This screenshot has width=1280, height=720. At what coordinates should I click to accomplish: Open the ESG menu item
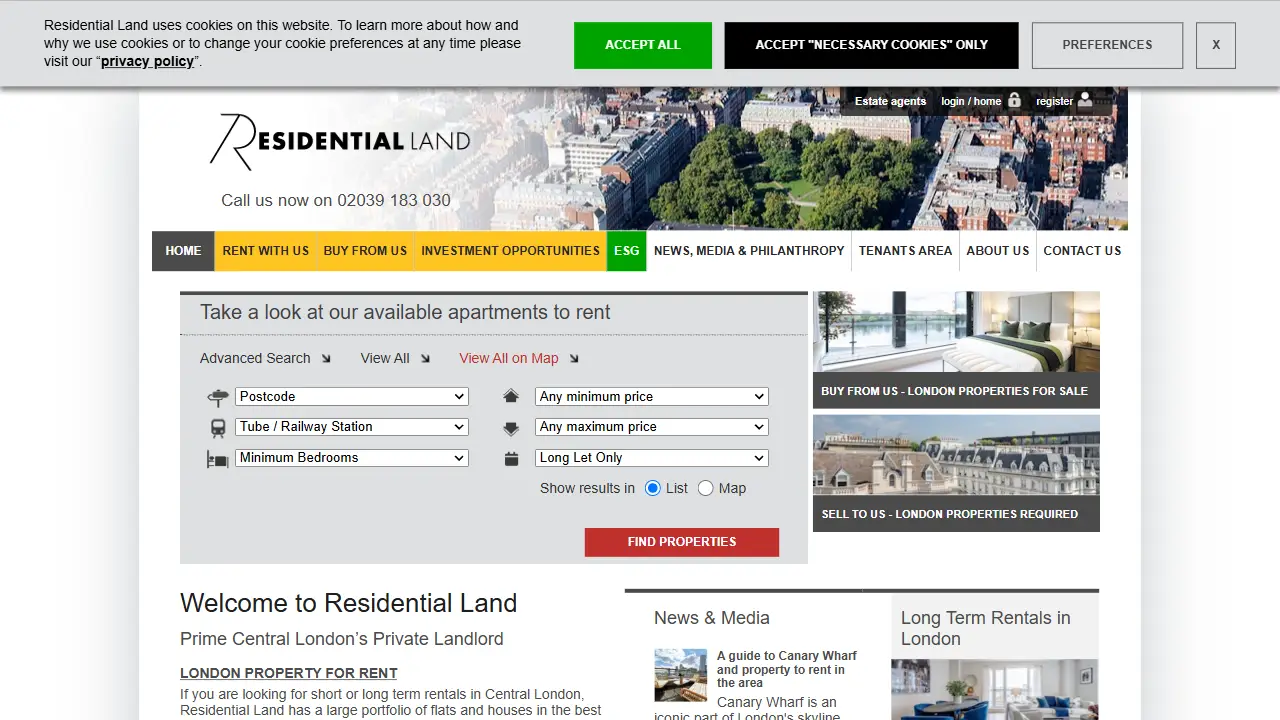coord(626,251)
